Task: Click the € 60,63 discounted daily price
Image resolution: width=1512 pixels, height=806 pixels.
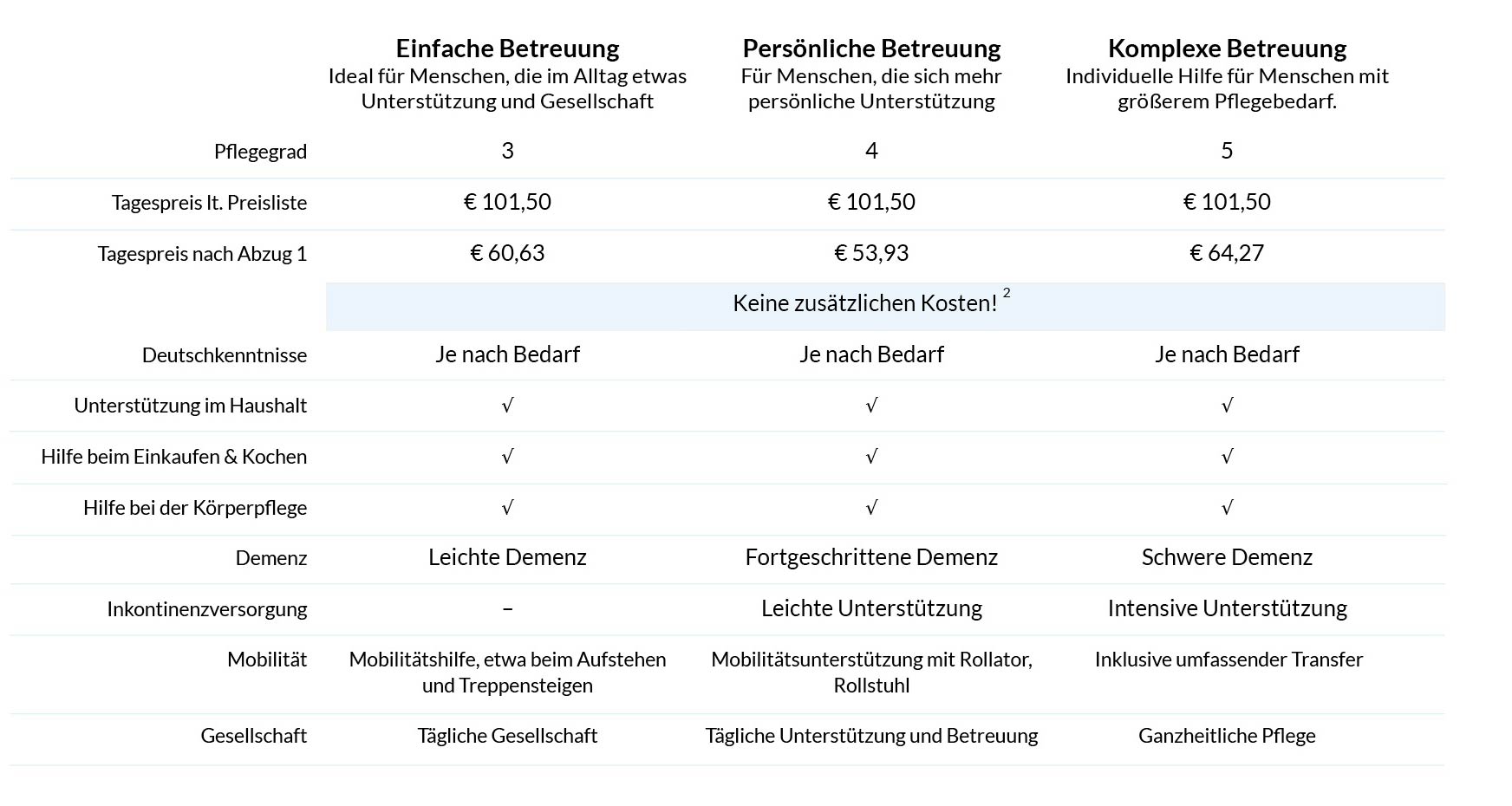Action: (x=507, y=253)
